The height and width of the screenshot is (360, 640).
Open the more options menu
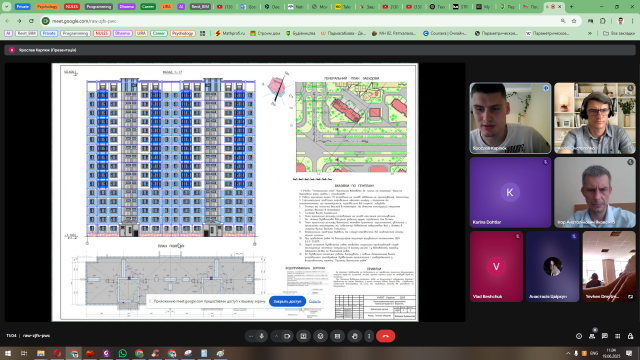369,336
